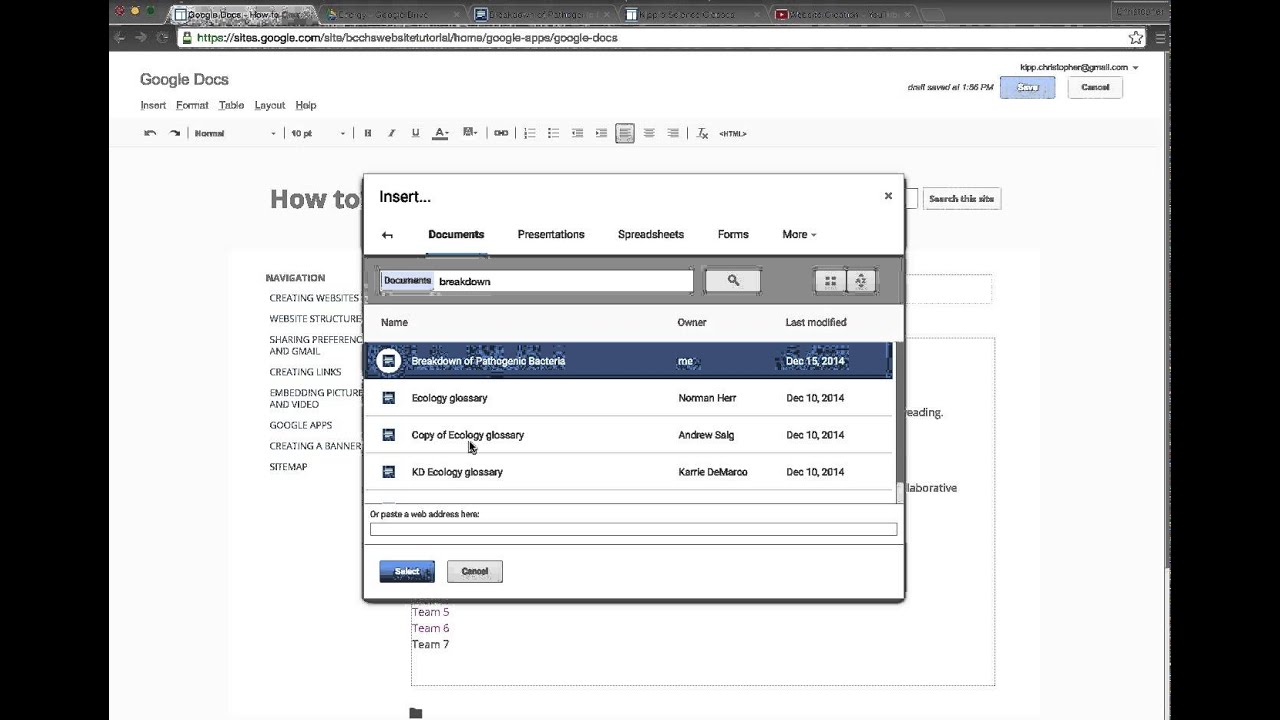Open the text color picker
The height and width of the screenshot is (720, 1280).
pos(441,133)
